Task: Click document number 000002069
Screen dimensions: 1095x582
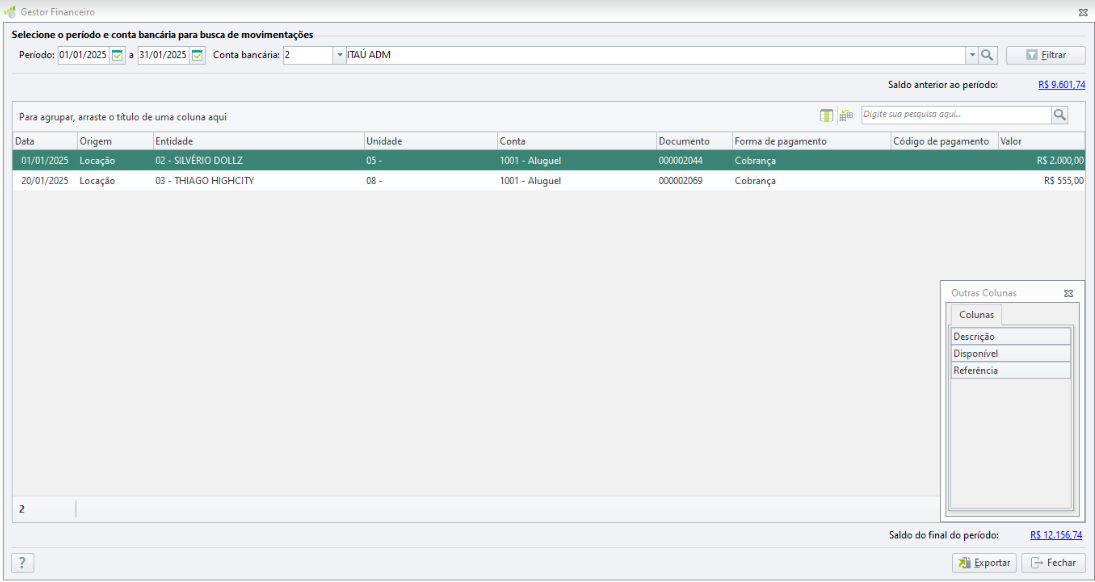Action: pyautogui.click(x=680, y=180)
